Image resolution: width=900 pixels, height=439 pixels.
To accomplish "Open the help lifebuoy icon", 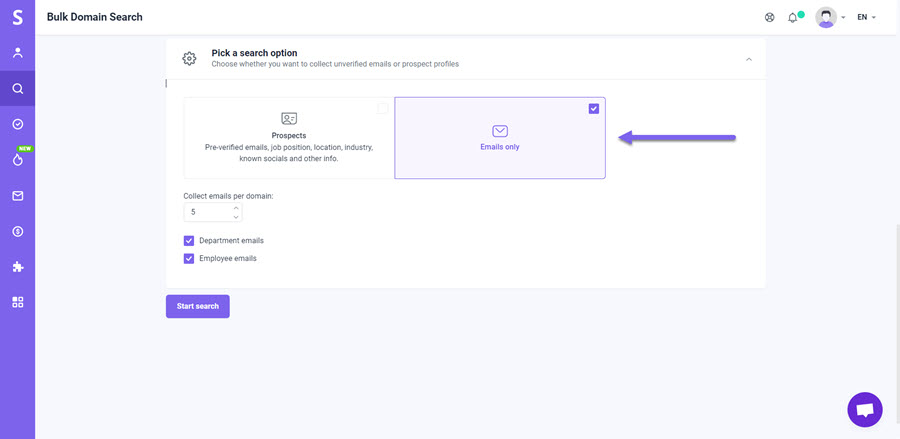I will [770, 17].
